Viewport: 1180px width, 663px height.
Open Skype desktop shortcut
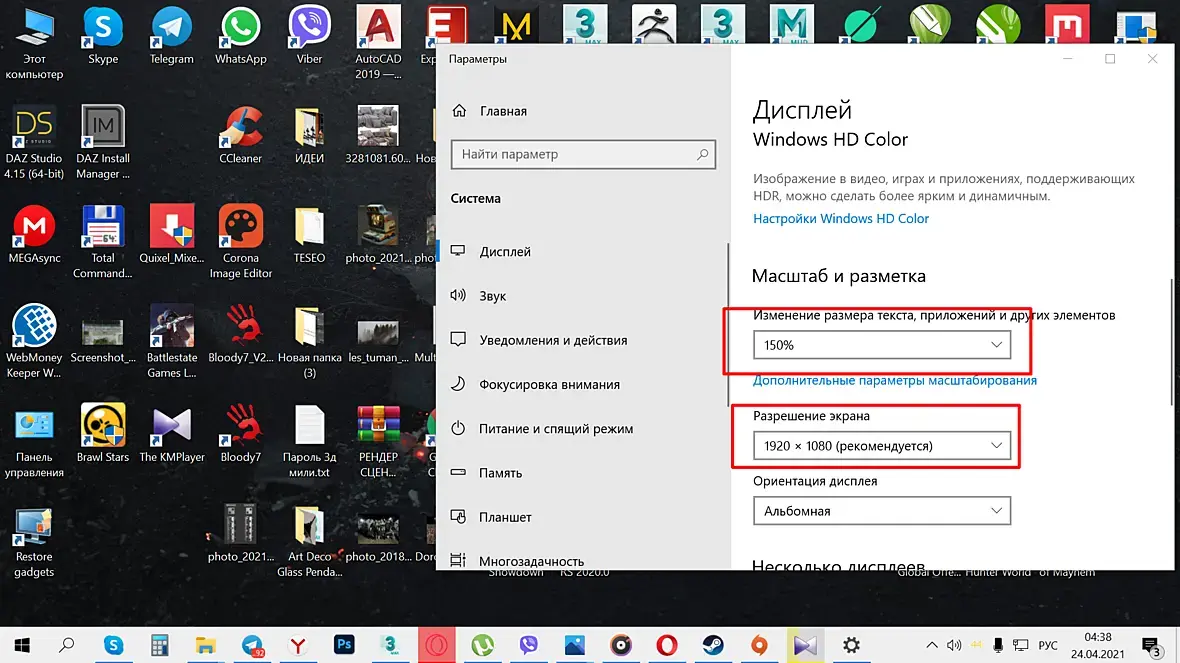tap(103, 36)
